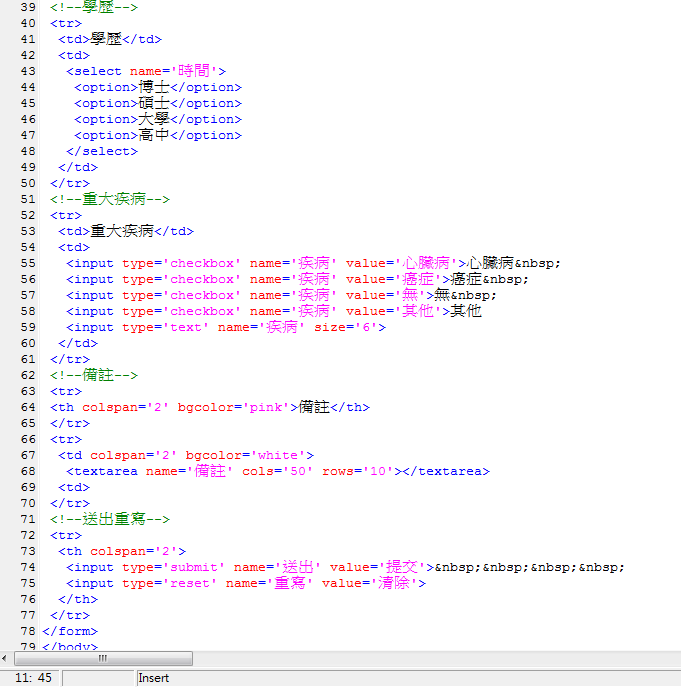Viewport: 681px width, 687px height.
Task: Click the <tr> tag on line 40
Action: pyautogui.click(x=66, y=23)
